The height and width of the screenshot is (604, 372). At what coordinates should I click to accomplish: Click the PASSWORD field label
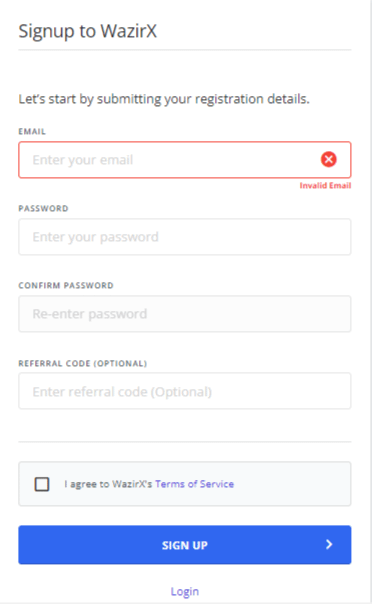click(43, 208)
